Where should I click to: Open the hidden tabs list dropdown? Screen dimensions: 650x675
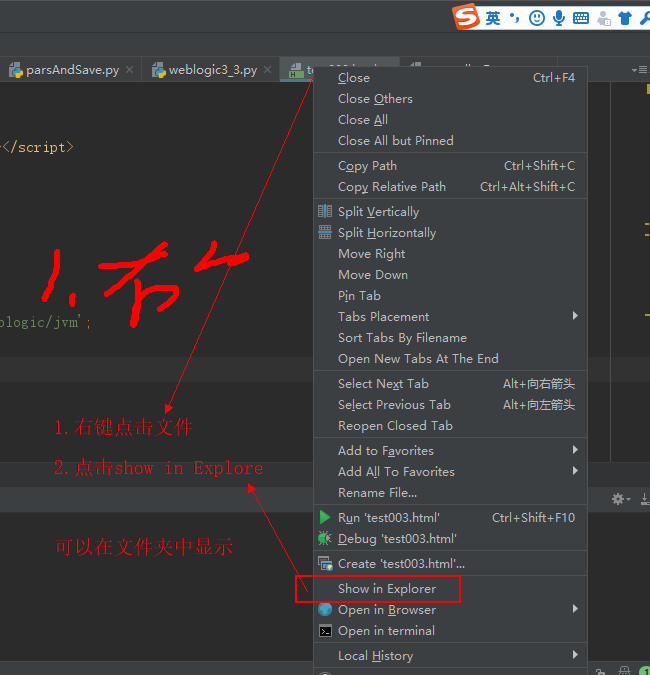pos(639,69)
